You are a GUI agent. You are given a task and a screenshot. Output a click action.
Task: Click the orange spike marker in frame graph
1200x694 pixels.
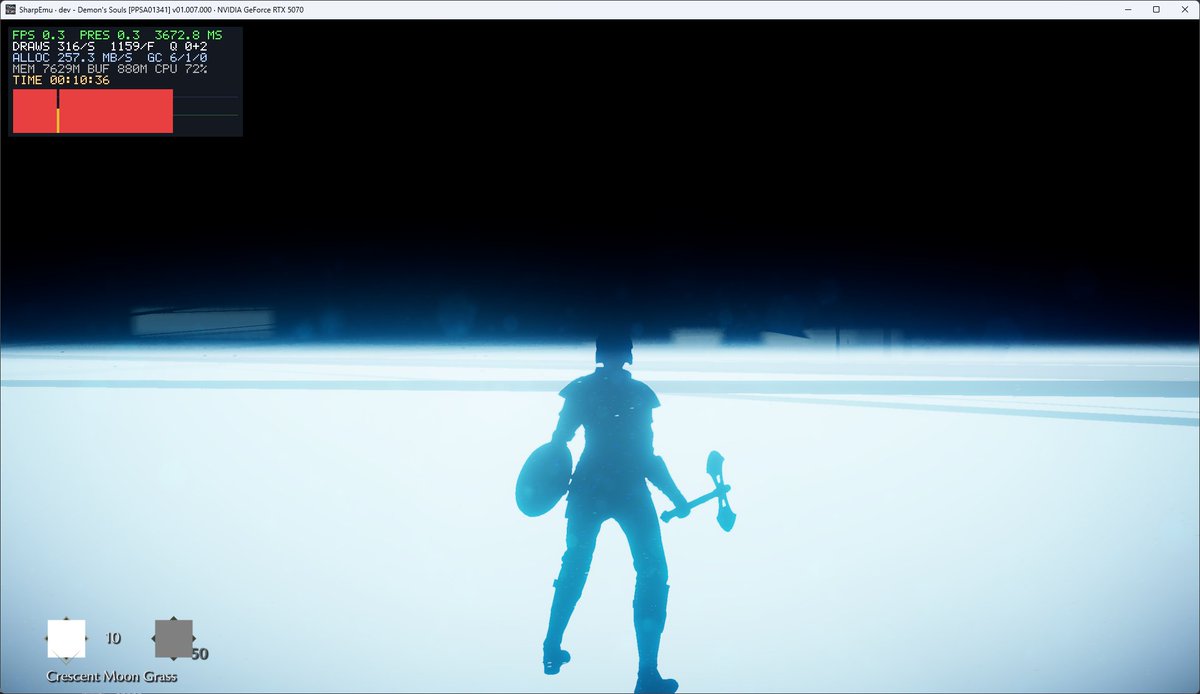pyautogui.click(x=58, y=120)
